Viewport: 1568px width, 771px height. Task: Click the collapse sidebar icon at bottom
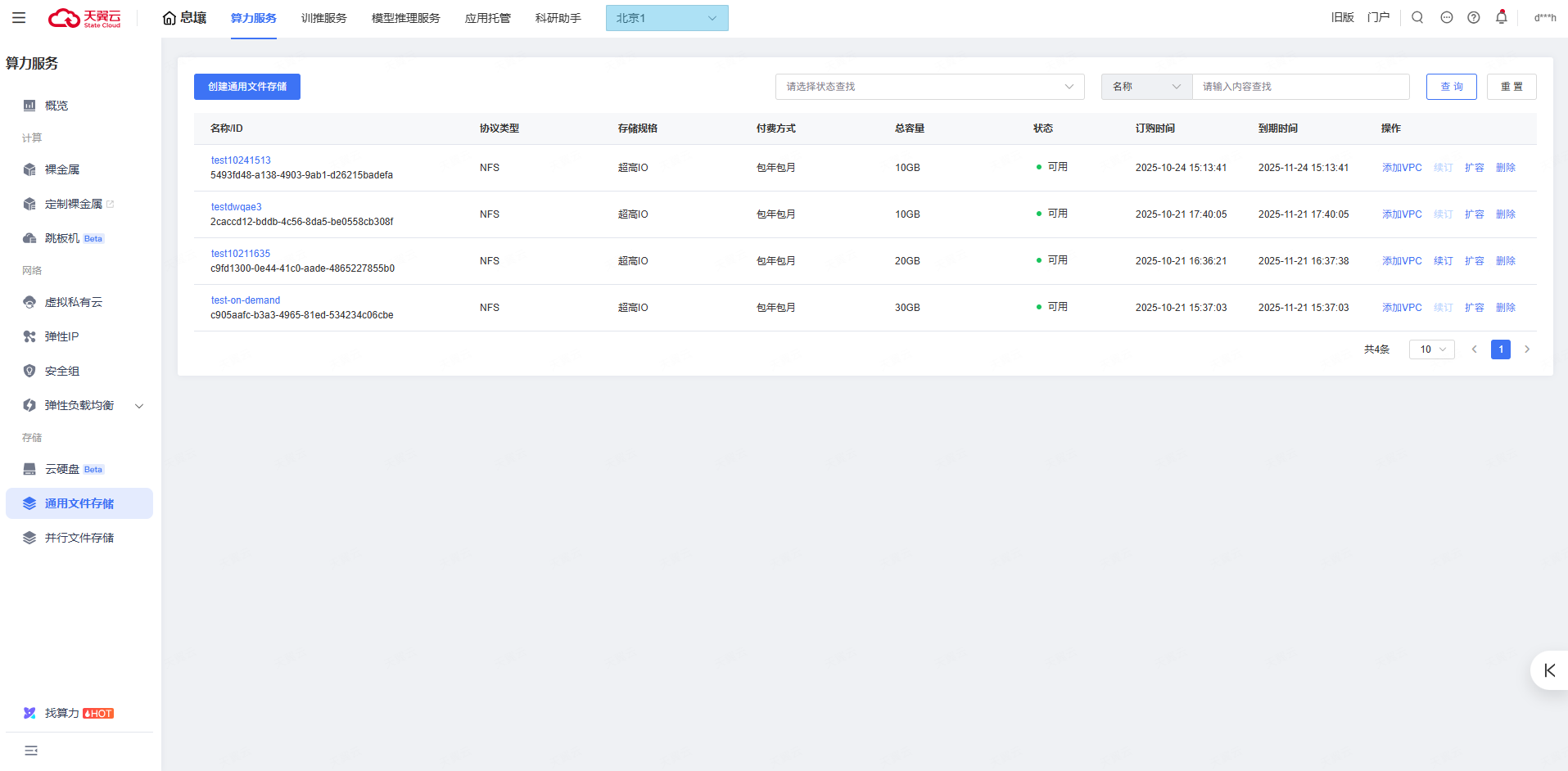(x=31, y=751)
